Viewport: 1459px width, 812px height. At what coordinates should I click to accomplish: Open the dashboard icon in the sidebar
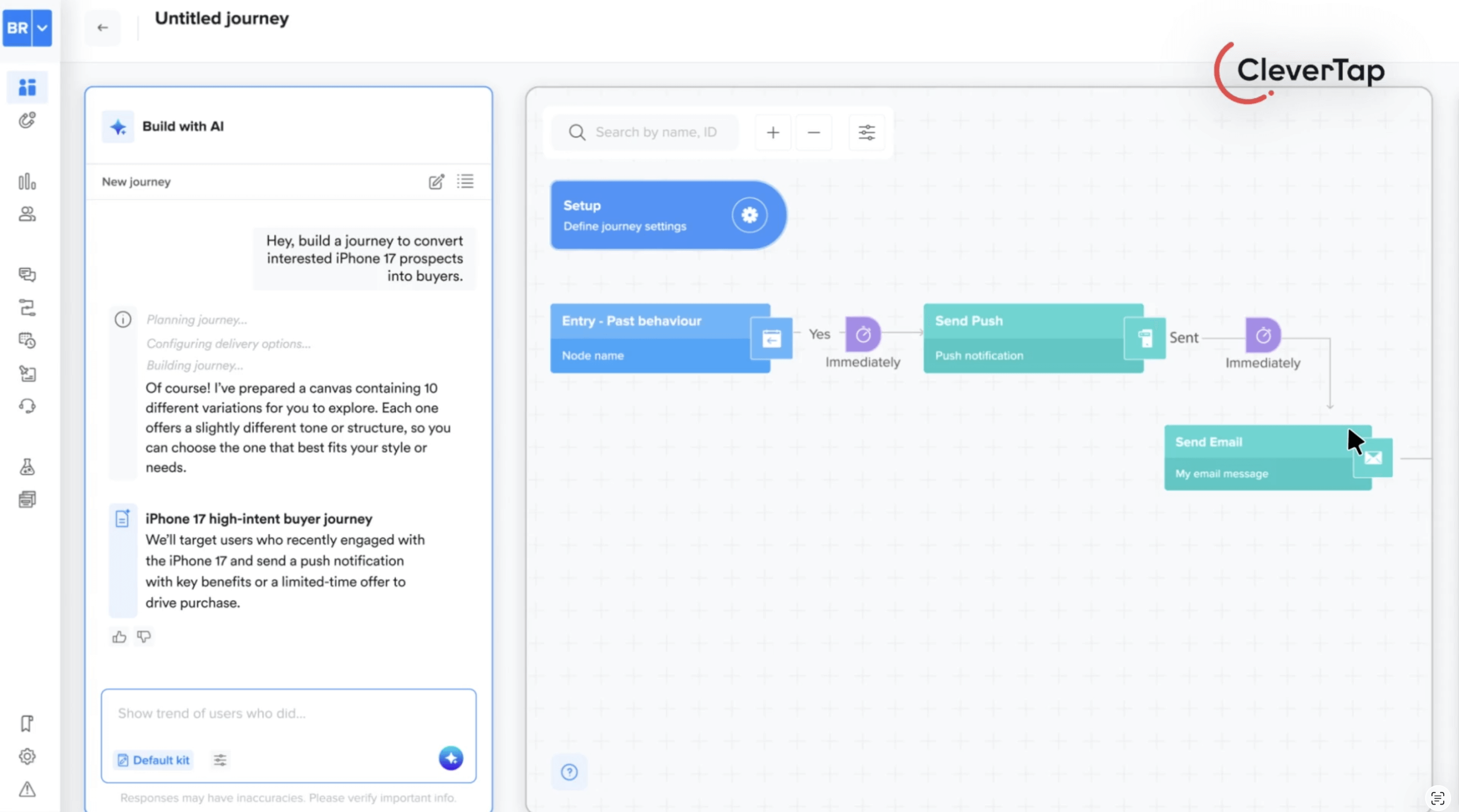[x=27, y=87]
